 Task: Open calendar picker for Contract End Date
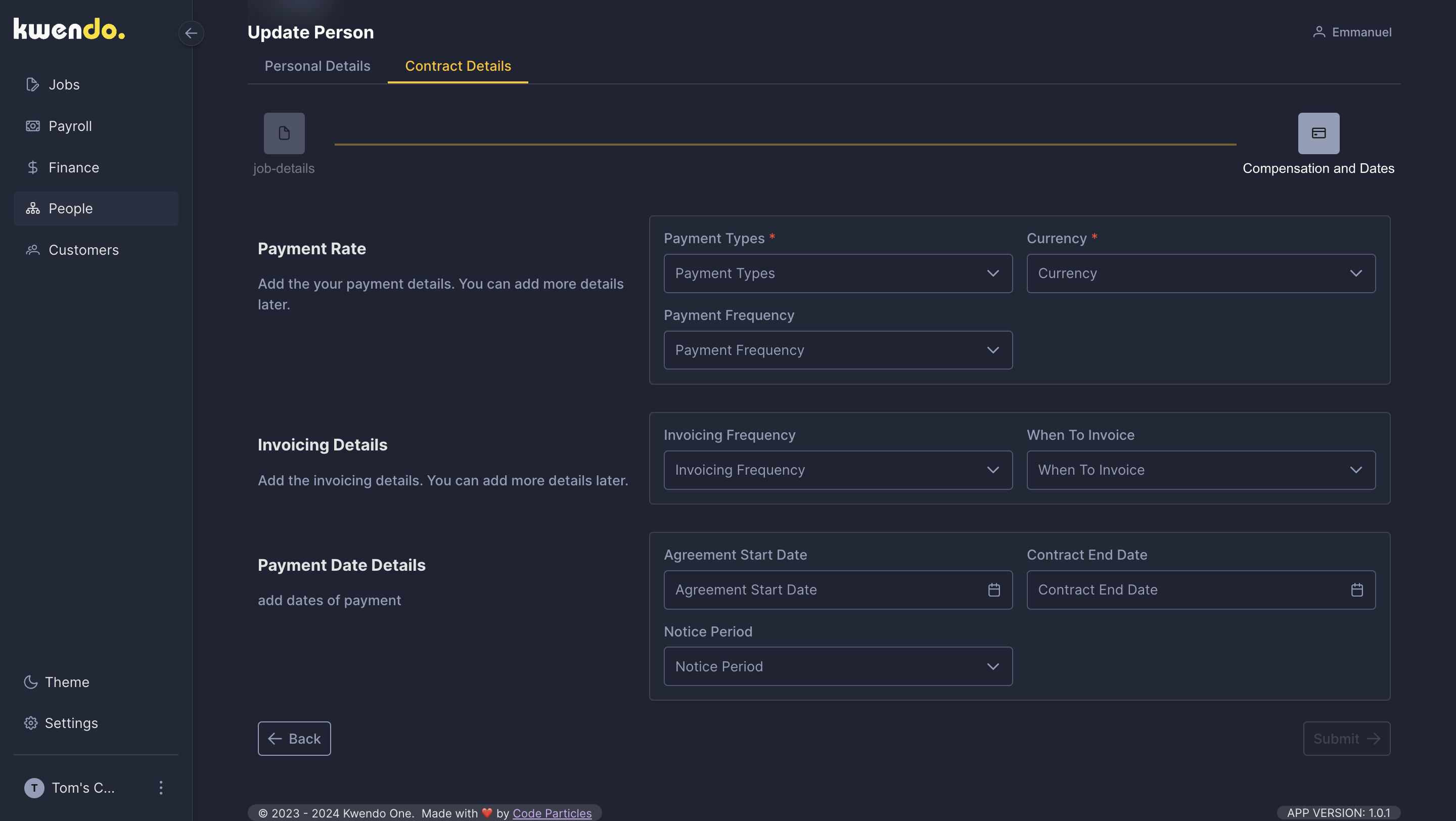[1357, 590]
